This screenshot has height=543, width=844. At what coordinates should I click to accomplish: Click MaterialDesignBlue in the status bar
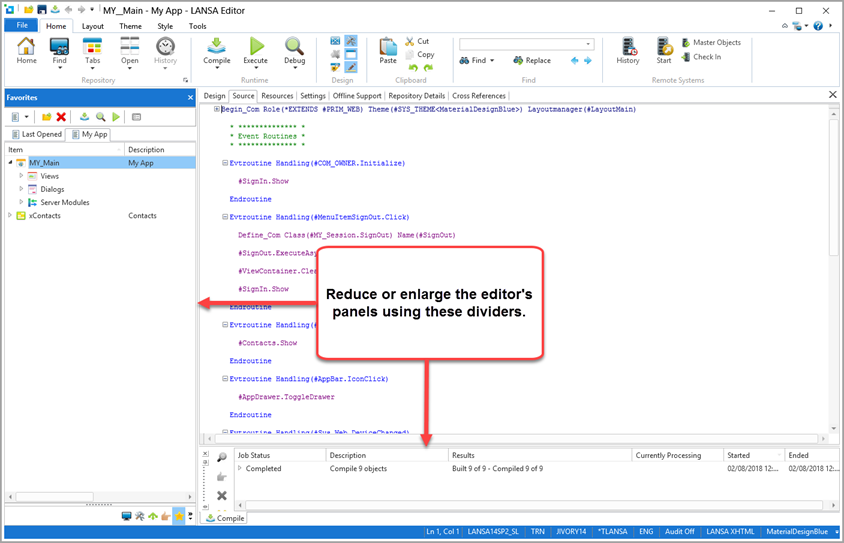coord(797,532)
